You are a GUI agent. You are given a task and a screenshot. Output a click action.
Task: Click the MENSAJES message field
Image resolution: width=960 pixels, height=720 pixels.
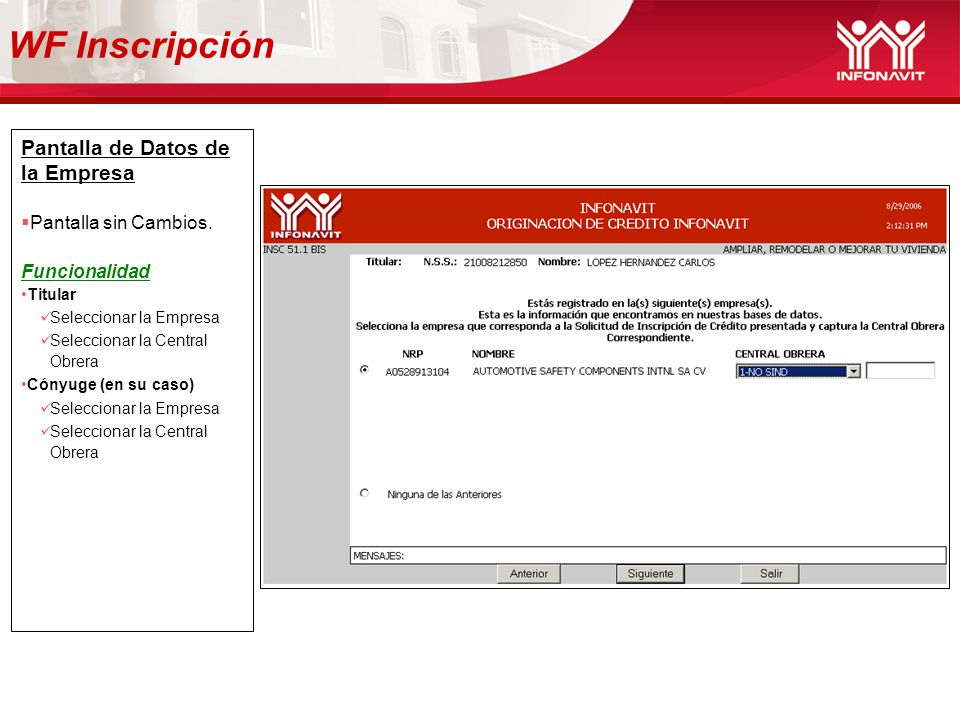pos(648,555)
